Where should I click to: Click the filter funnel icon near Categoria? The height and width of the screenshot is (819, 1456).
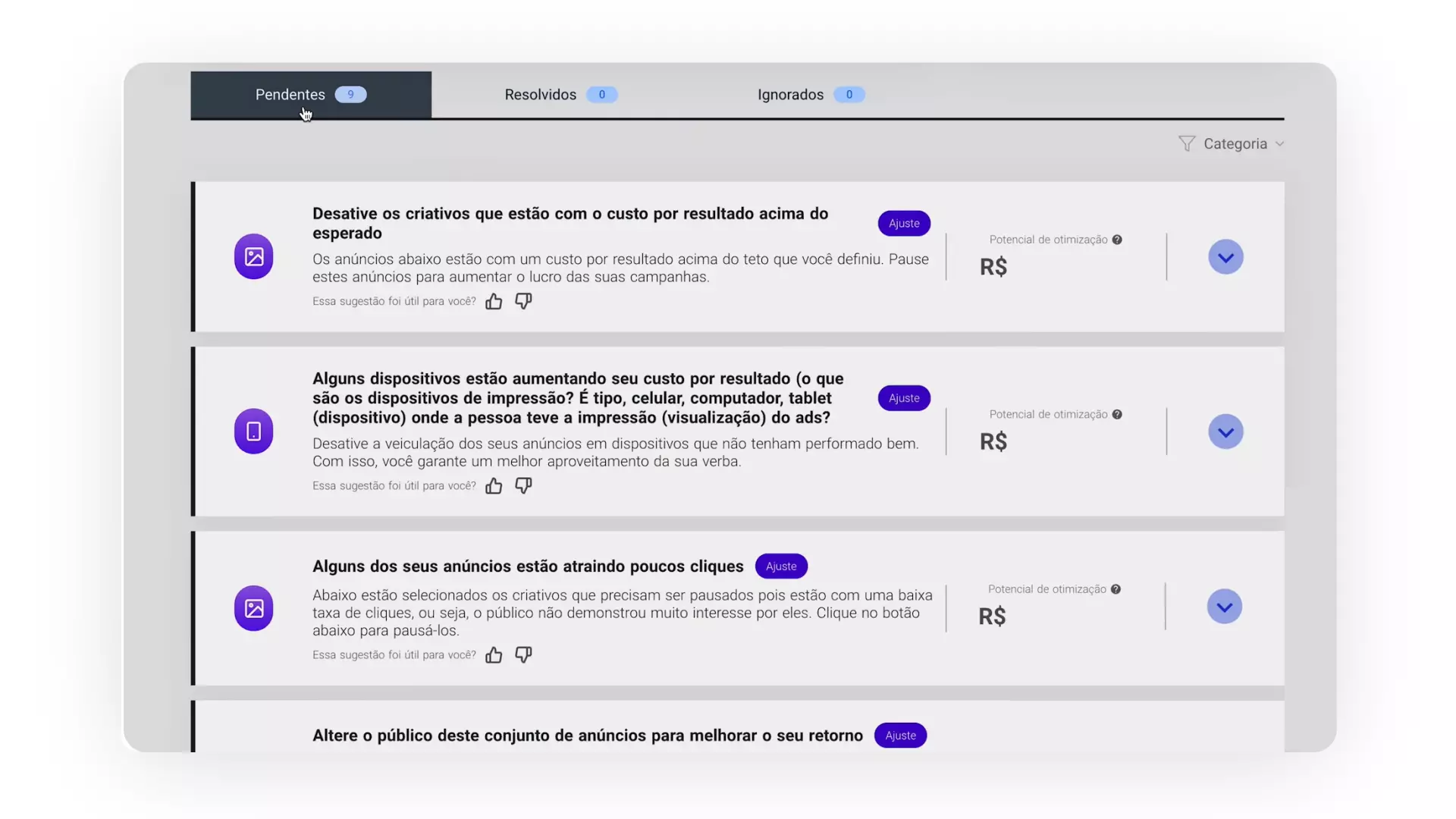click(1188, 143)
